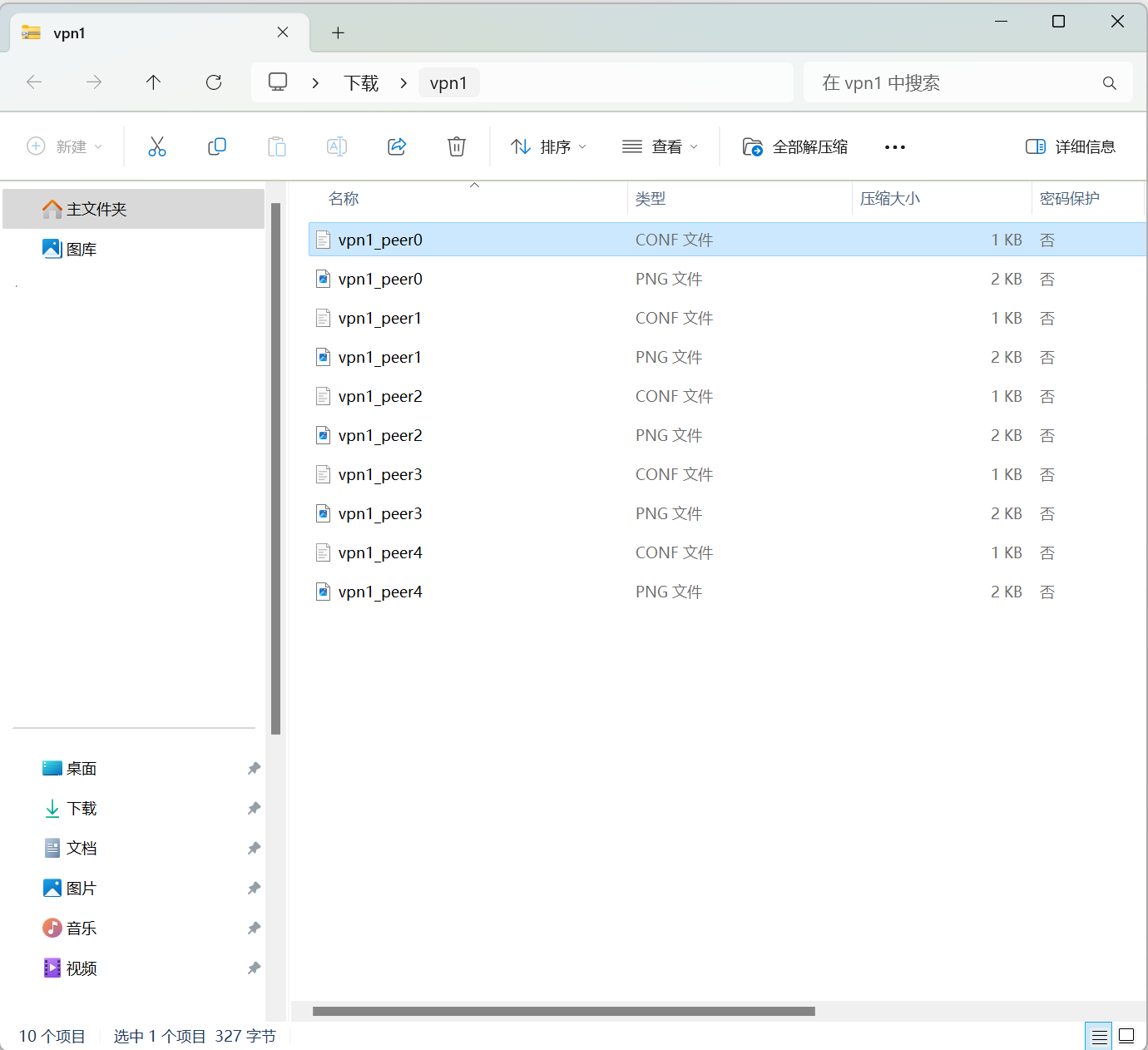Go up one folder with up arrow

[x=154, y=82]
